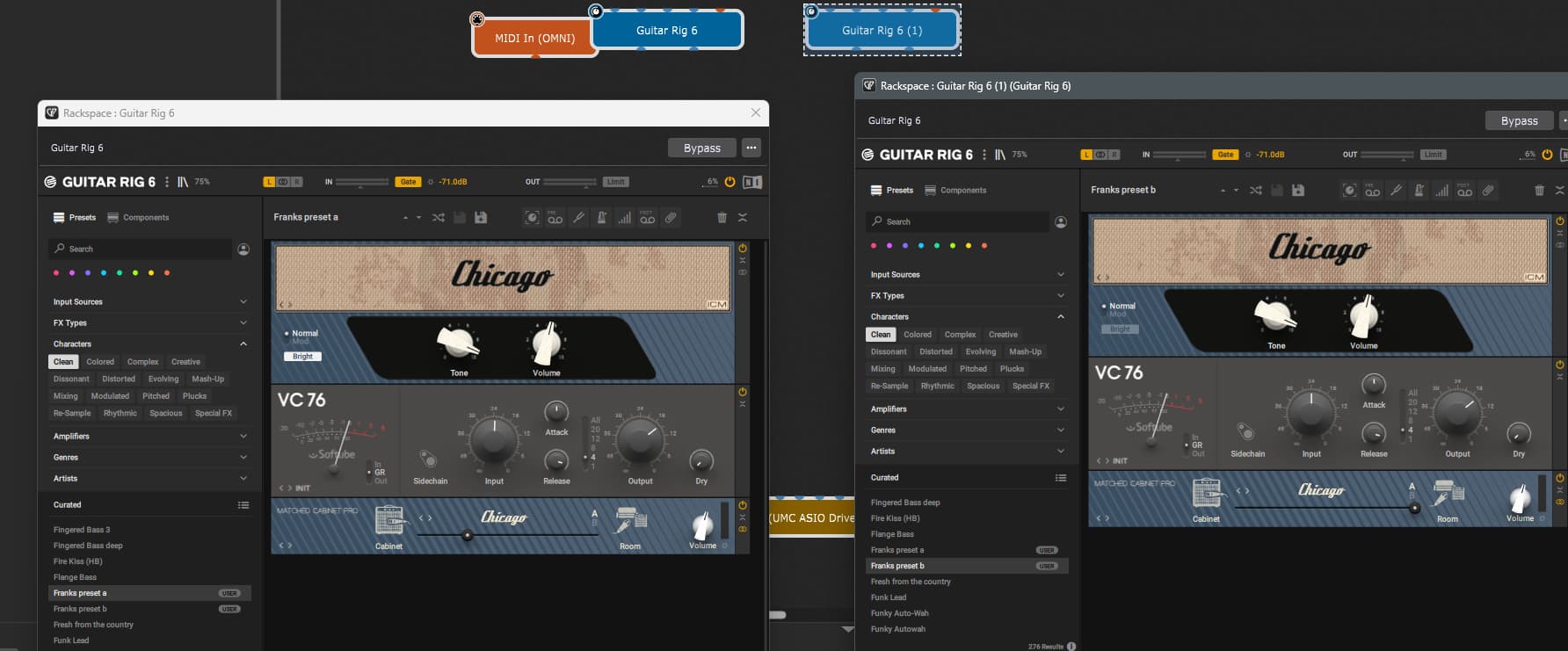Click trash icon to clear left Guitar Rig rack
The width and height of the screenshot is (1568, 651).
point(722,217)
